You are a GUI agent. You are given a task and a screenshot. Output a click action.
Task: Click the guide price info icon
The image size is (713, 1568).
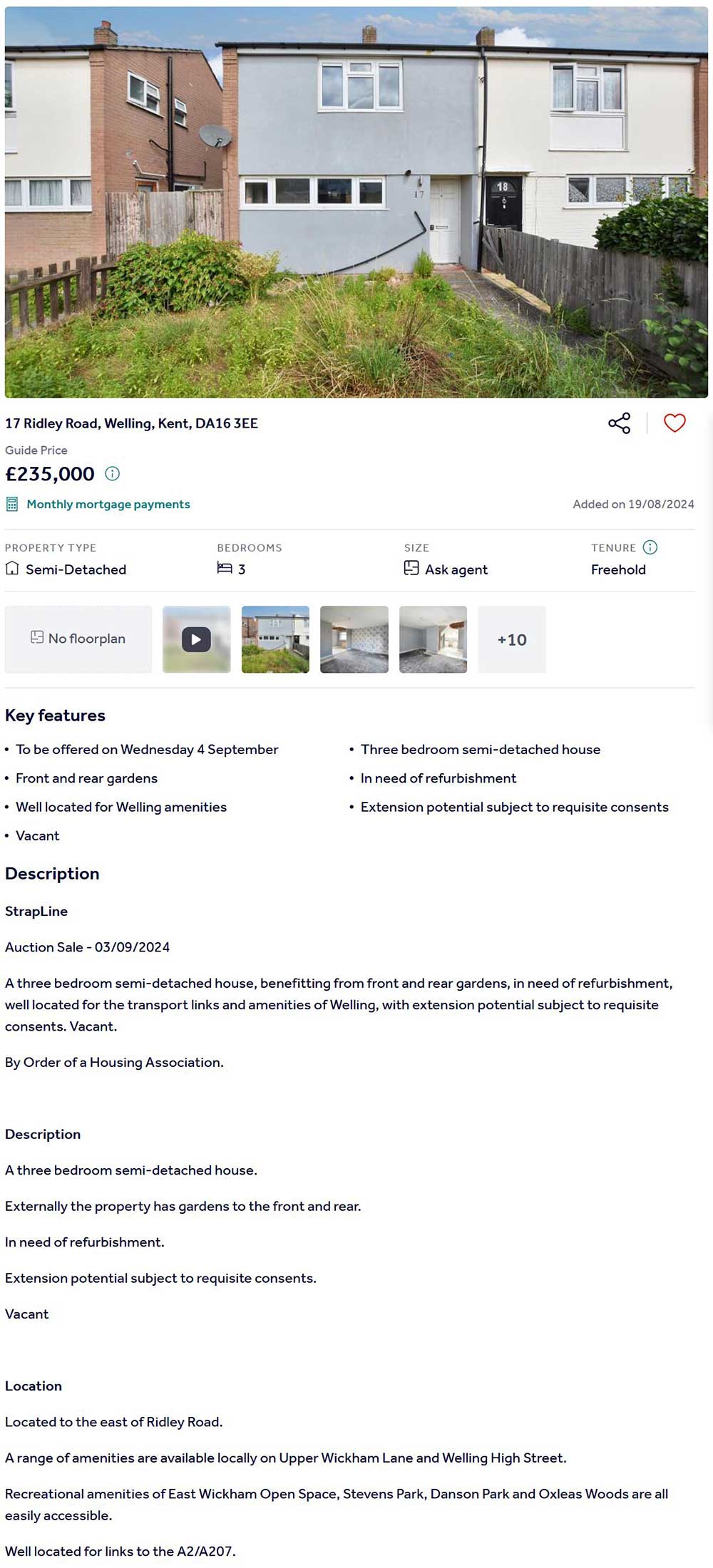click(113, 473)
